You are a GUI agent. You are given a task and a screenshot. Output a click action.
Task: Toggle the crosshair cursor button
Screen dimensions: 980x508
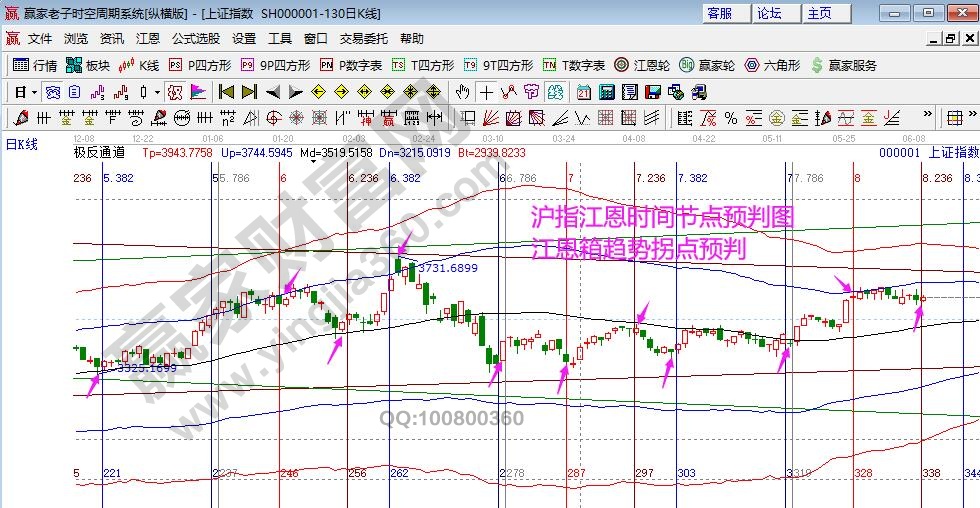click(x=486, y=92)
